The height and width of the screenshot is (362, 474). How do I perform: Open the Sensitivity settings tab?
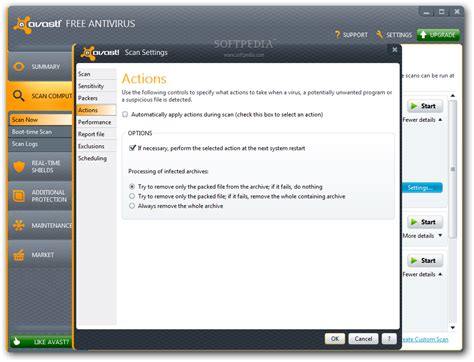coord(96,86)
